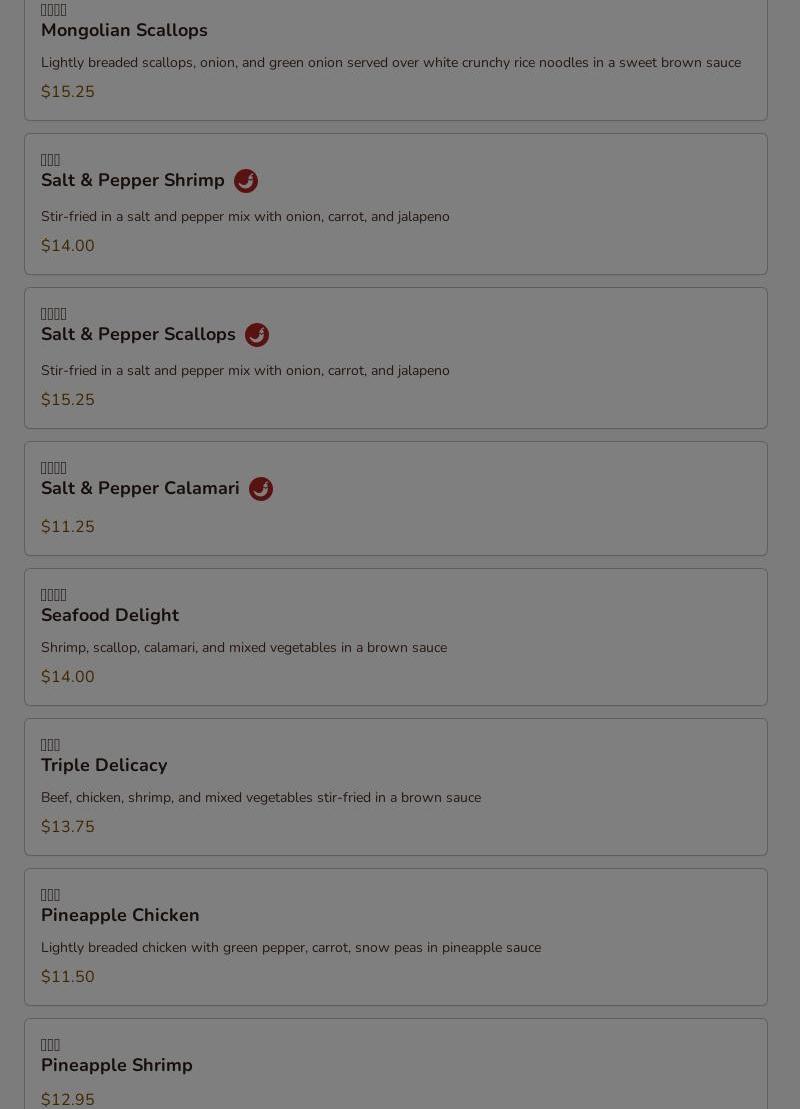Image resolution: width=800 pixels, height=1109 pixels.
Task: Click the $11.50 Pineapple Chicken price
Action: (68, 977)
